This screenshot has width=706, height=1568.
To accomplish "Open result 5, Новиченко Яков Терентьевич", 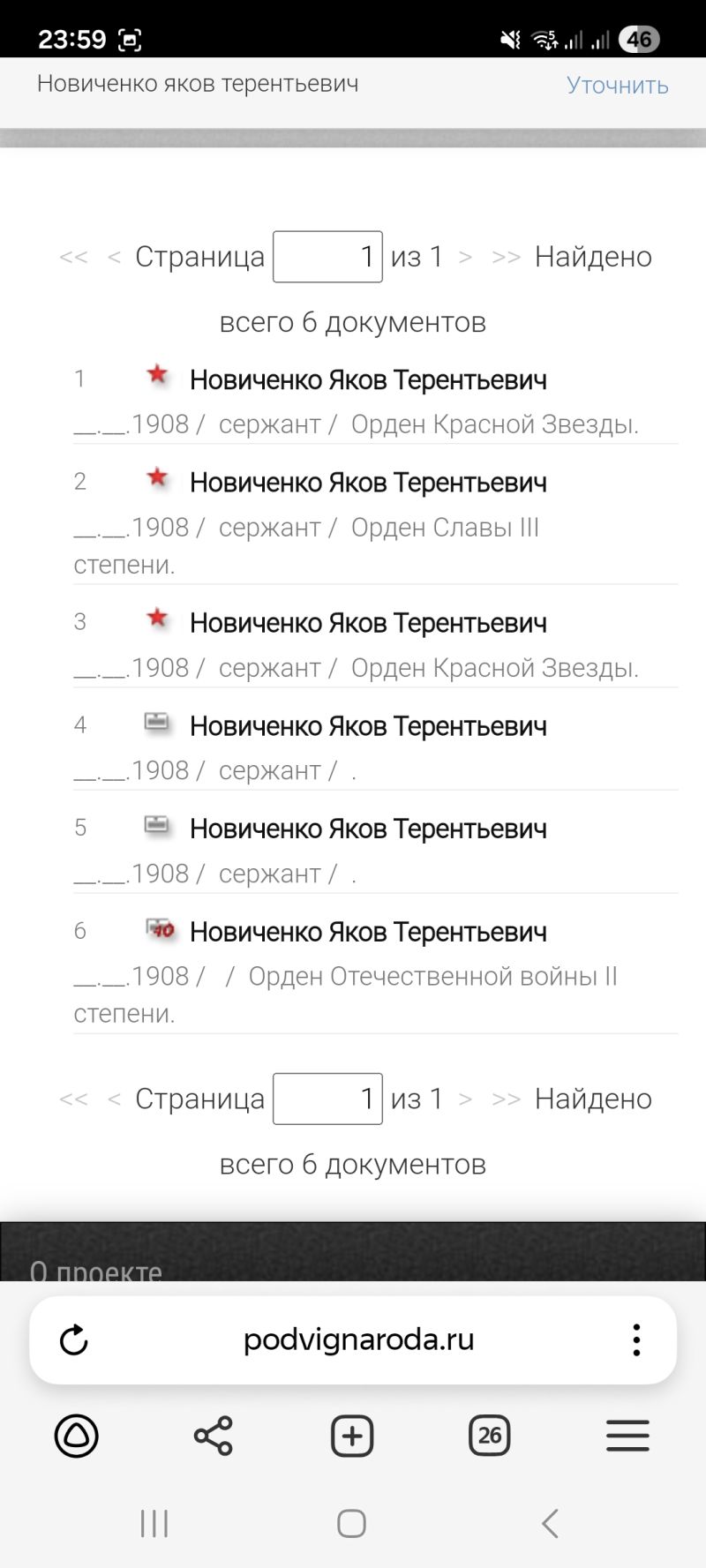I will click(368, 829).
